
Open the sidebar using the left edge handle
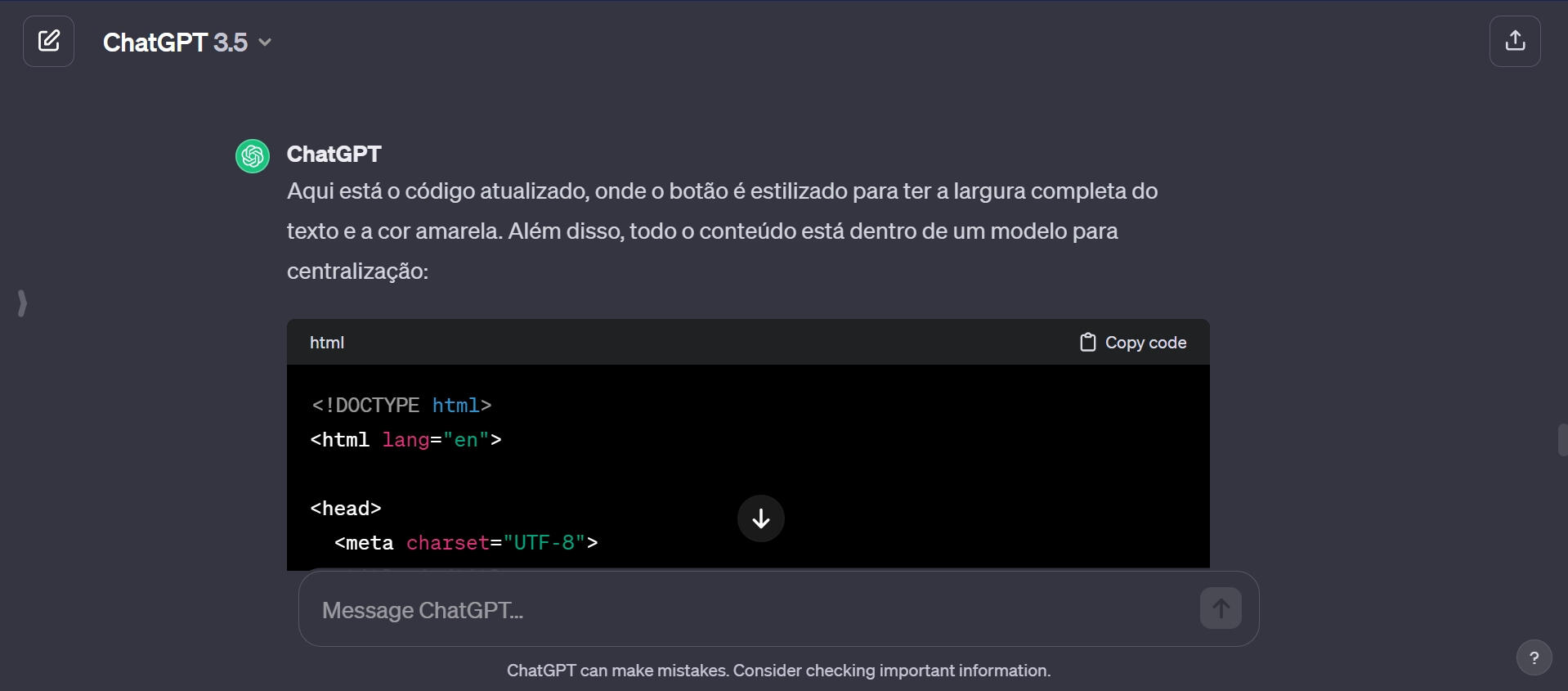(22, 303)
